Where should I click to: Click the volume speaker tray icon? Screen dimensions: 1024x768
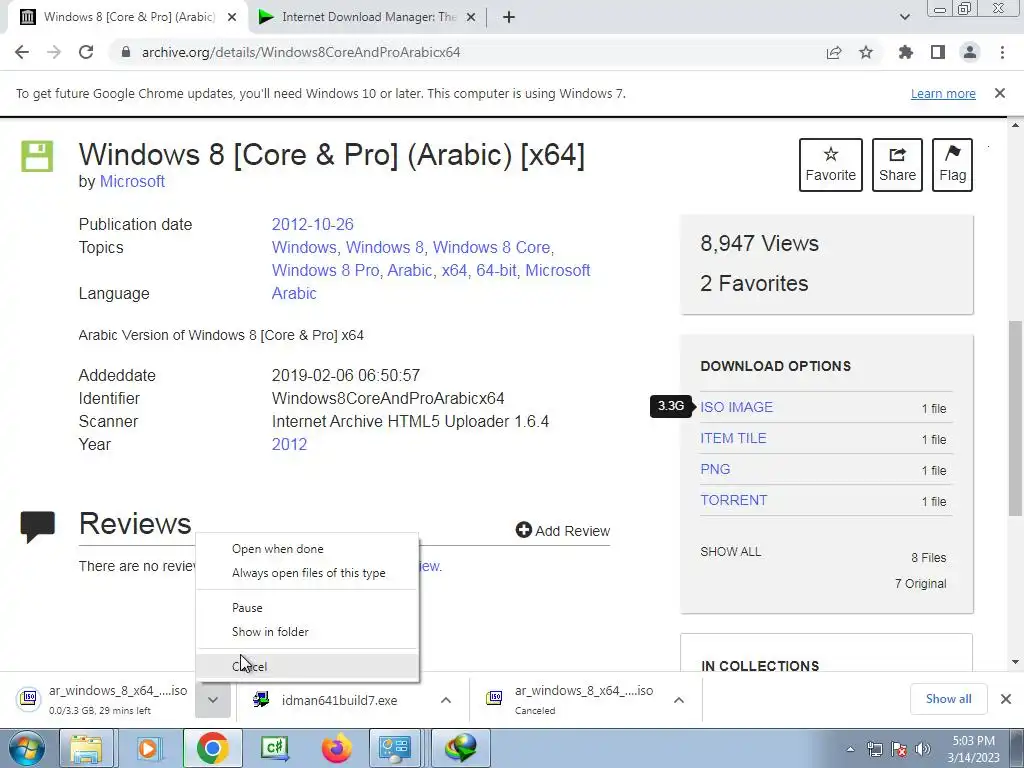click(923, 749)
